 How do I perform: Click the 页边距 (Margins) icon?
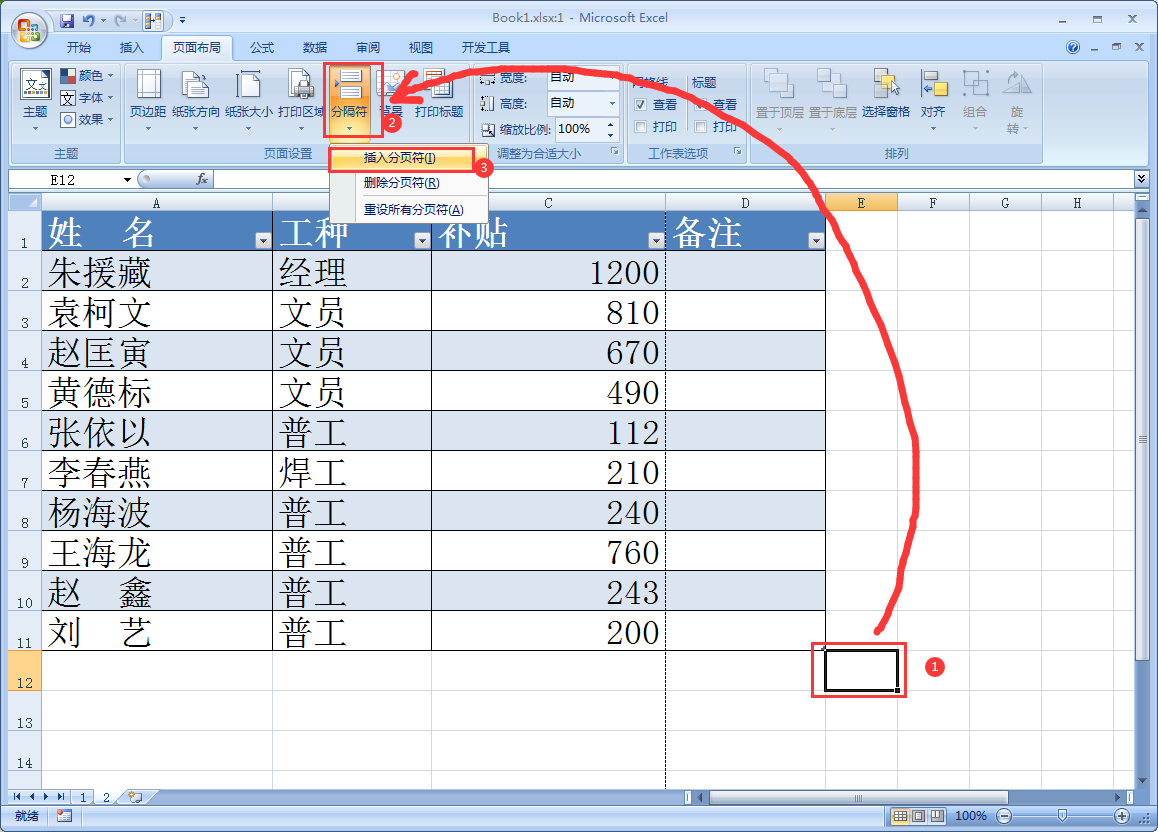[148, 97]
